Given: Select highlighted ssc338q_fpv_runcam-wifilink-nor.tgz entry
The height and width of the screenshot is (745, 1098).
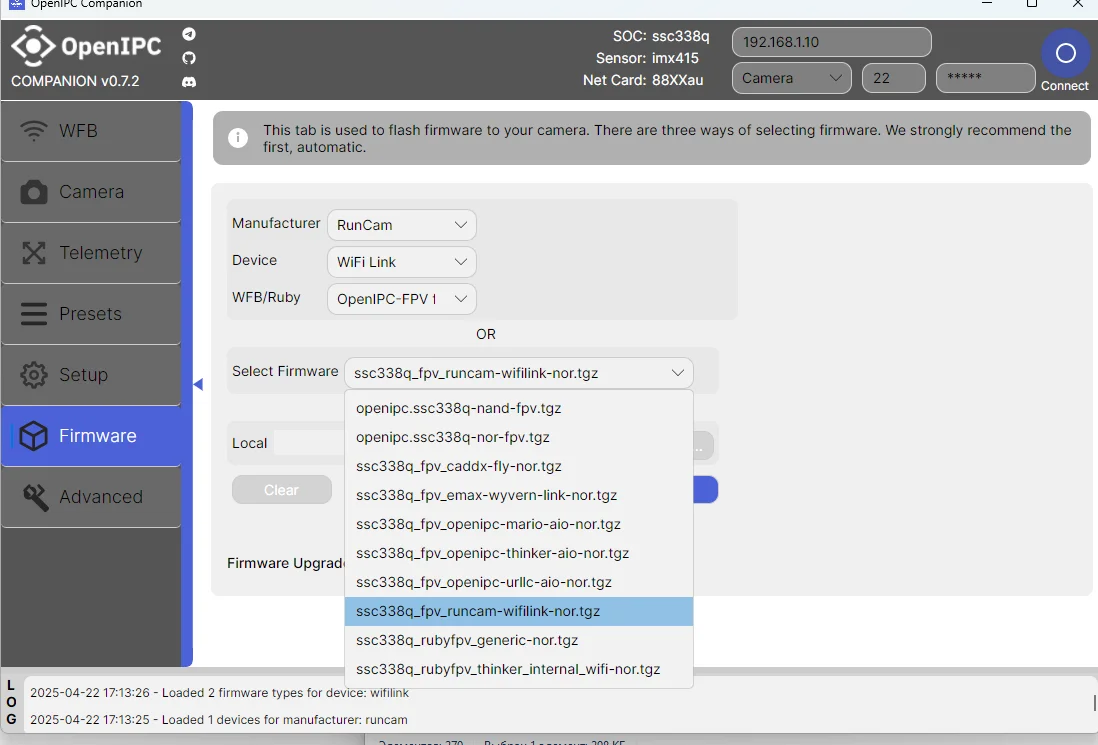Looking at the screenshot, I should pyautogui.click(x=519, y=611).
